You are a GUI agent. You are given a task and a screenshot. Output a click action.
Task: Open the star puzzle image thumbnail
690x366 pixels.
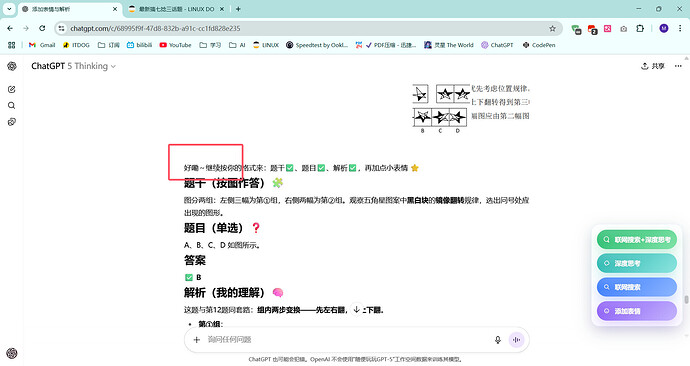[470, 108]
